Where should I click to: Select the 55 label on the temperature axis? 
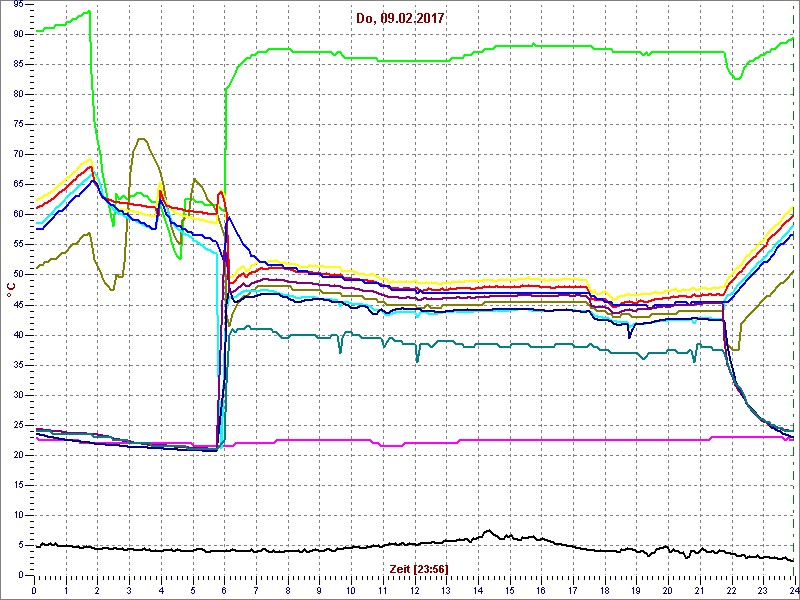[17, 244]
